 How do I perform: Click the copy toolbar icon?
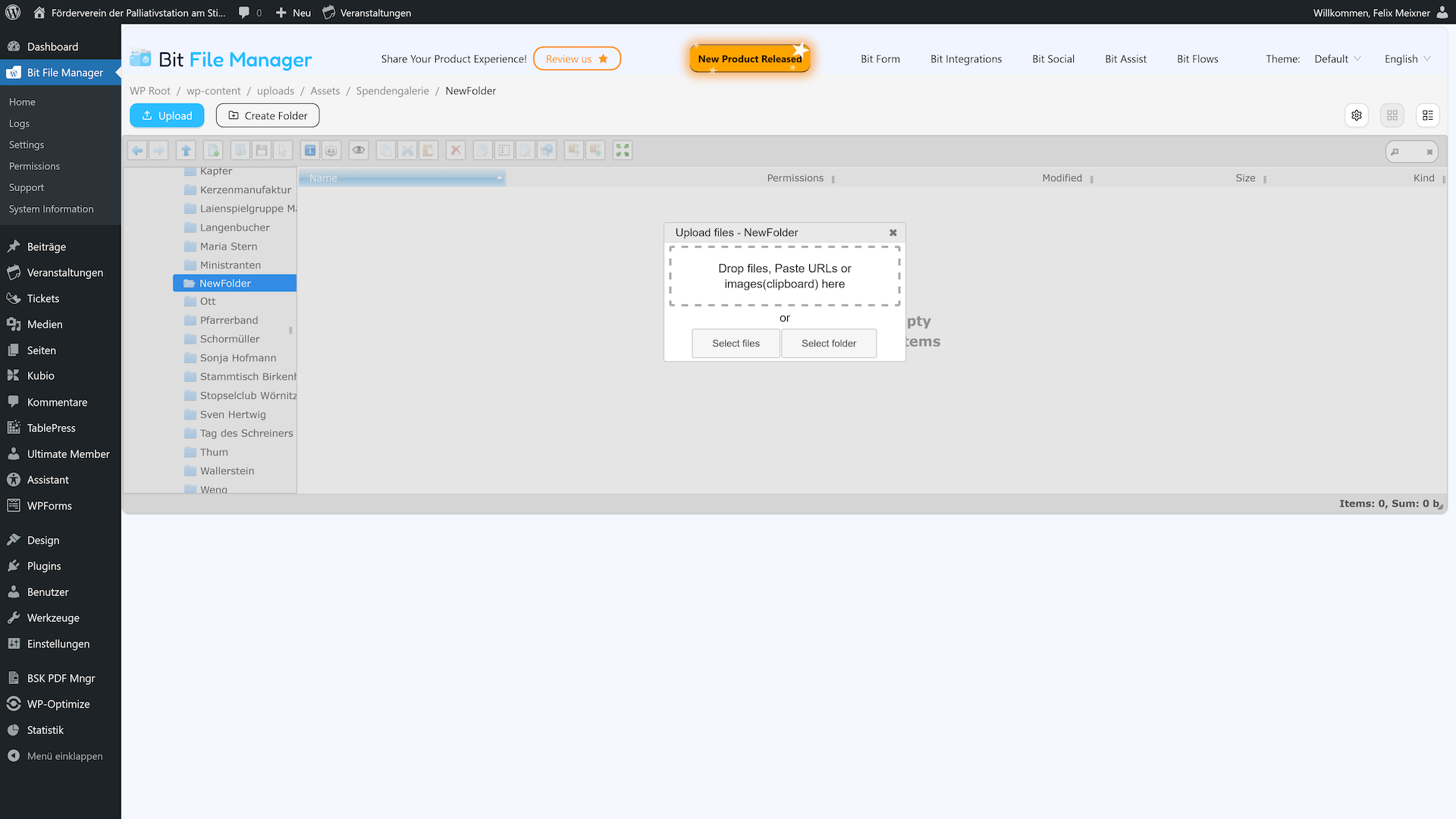[x=386, y=150]
